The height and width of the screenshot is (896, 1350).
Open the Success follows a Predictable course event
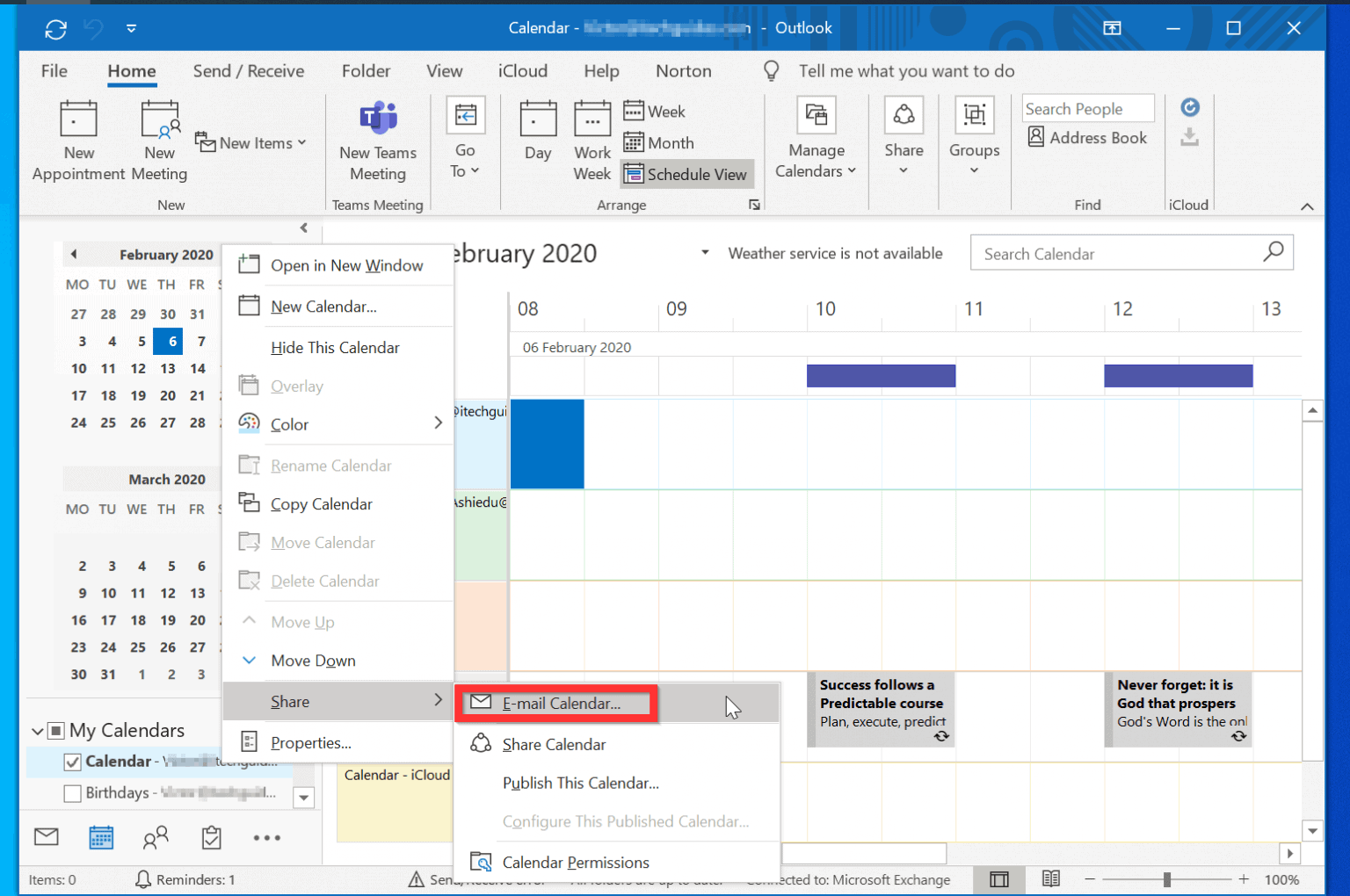point(881,710)
